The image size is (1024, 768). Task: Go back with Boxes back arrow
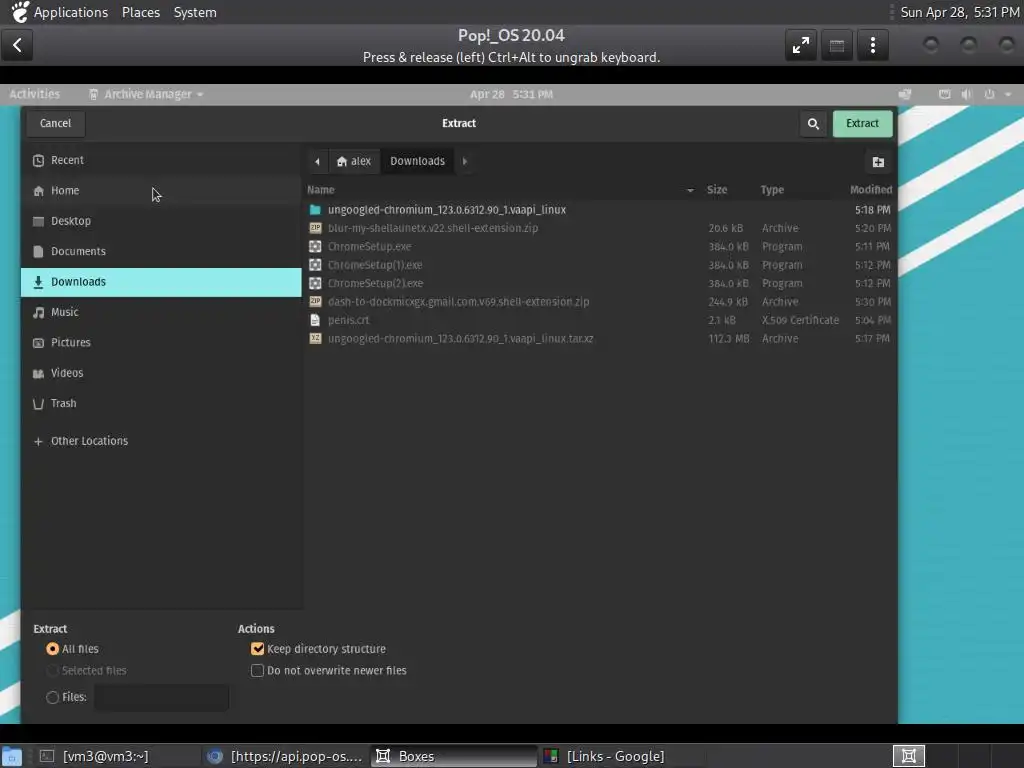(17, 45)
